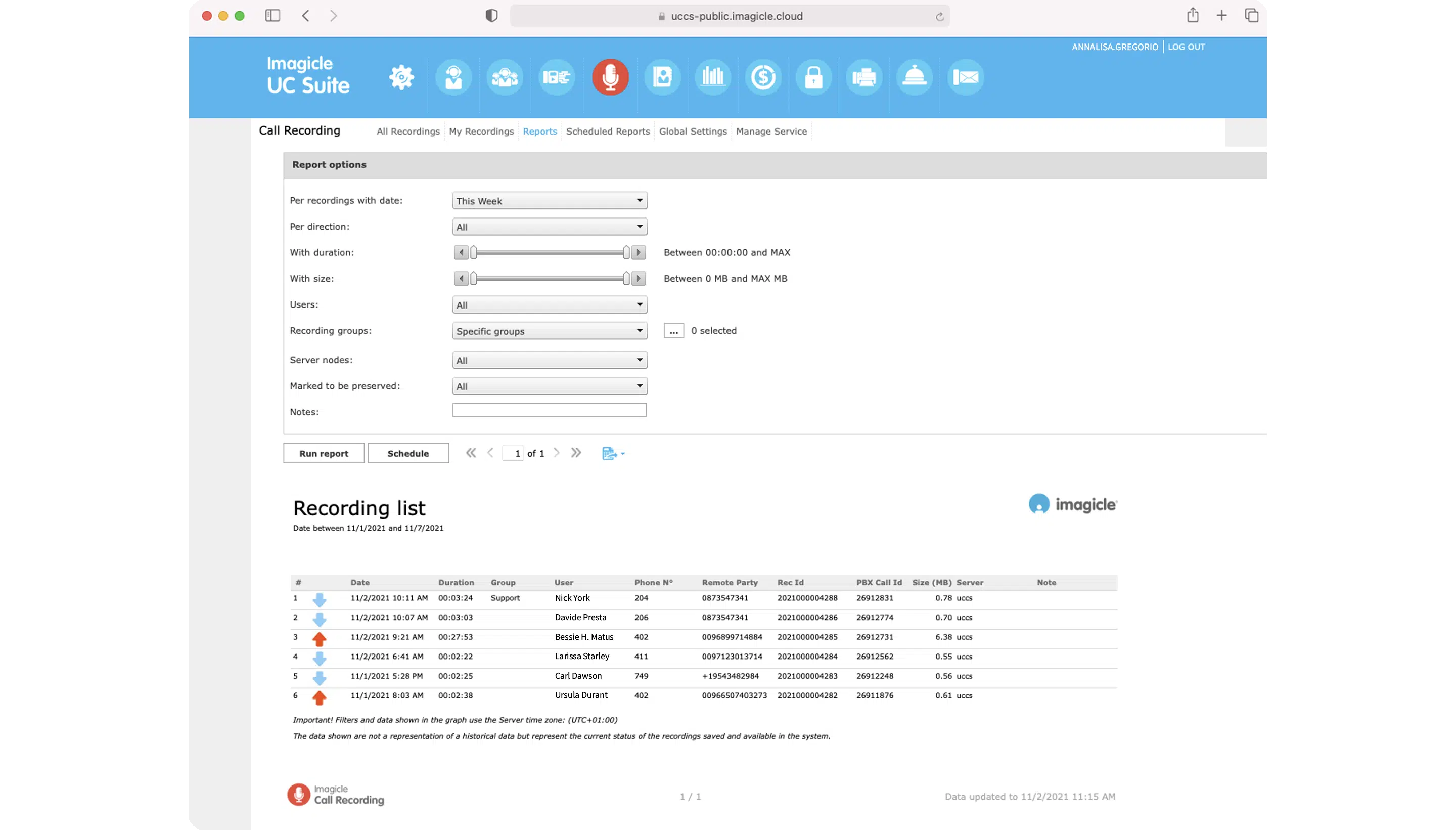Expand the Marked to be preserved dropdown

(x=549, y=386)
